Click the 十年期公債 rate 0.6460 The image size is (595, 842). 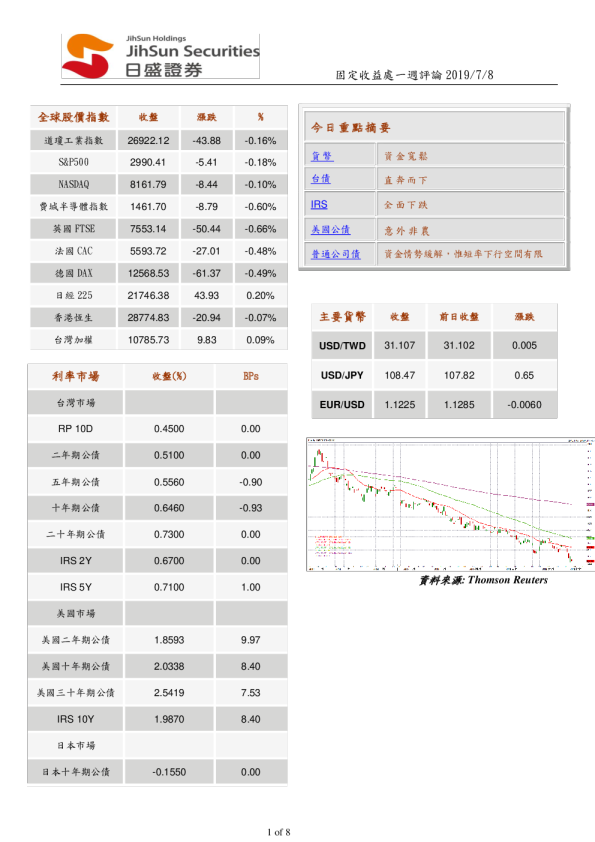(x=169, y=508)
